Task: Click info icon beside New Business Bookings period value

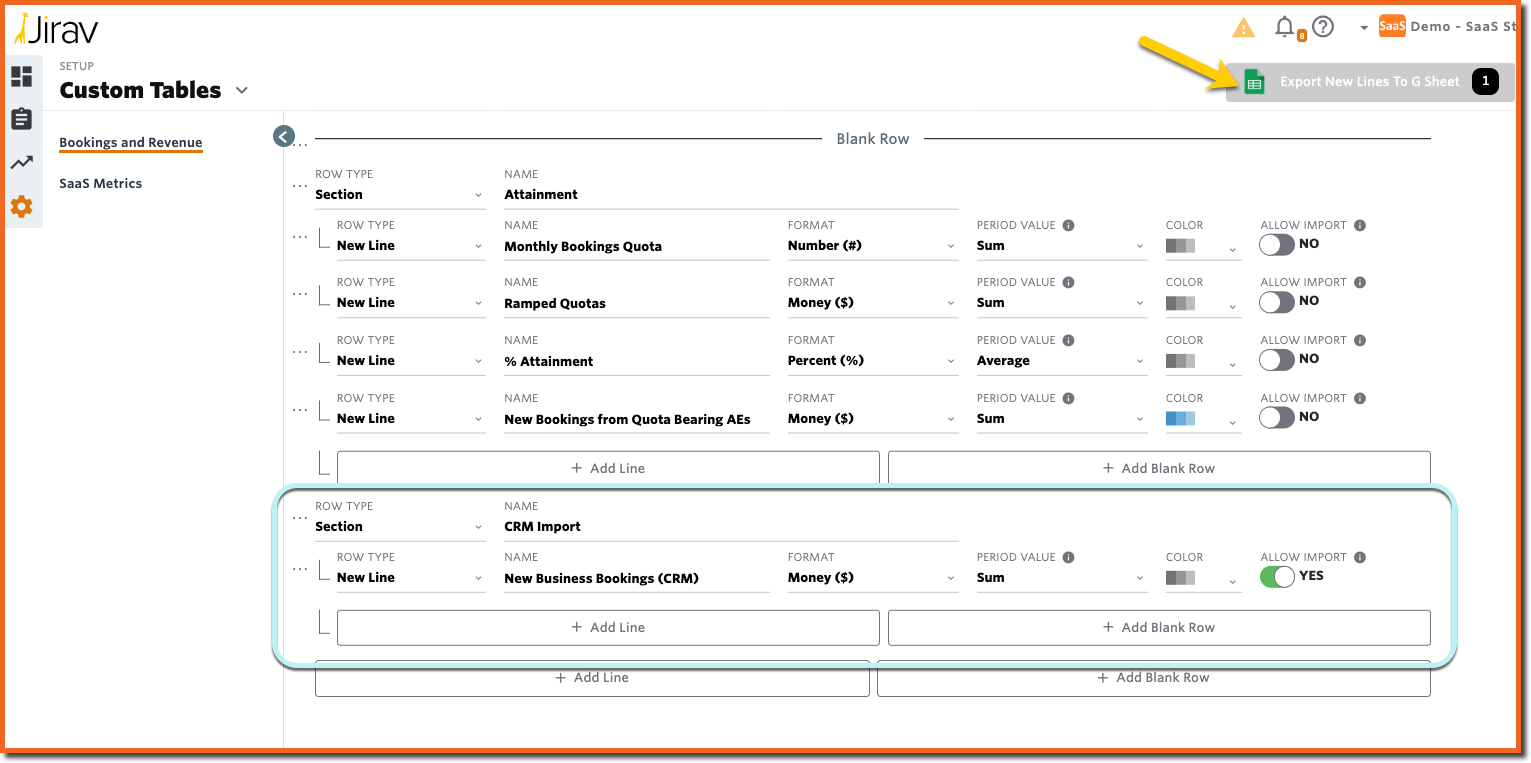Action: (x=1068, y=558)
